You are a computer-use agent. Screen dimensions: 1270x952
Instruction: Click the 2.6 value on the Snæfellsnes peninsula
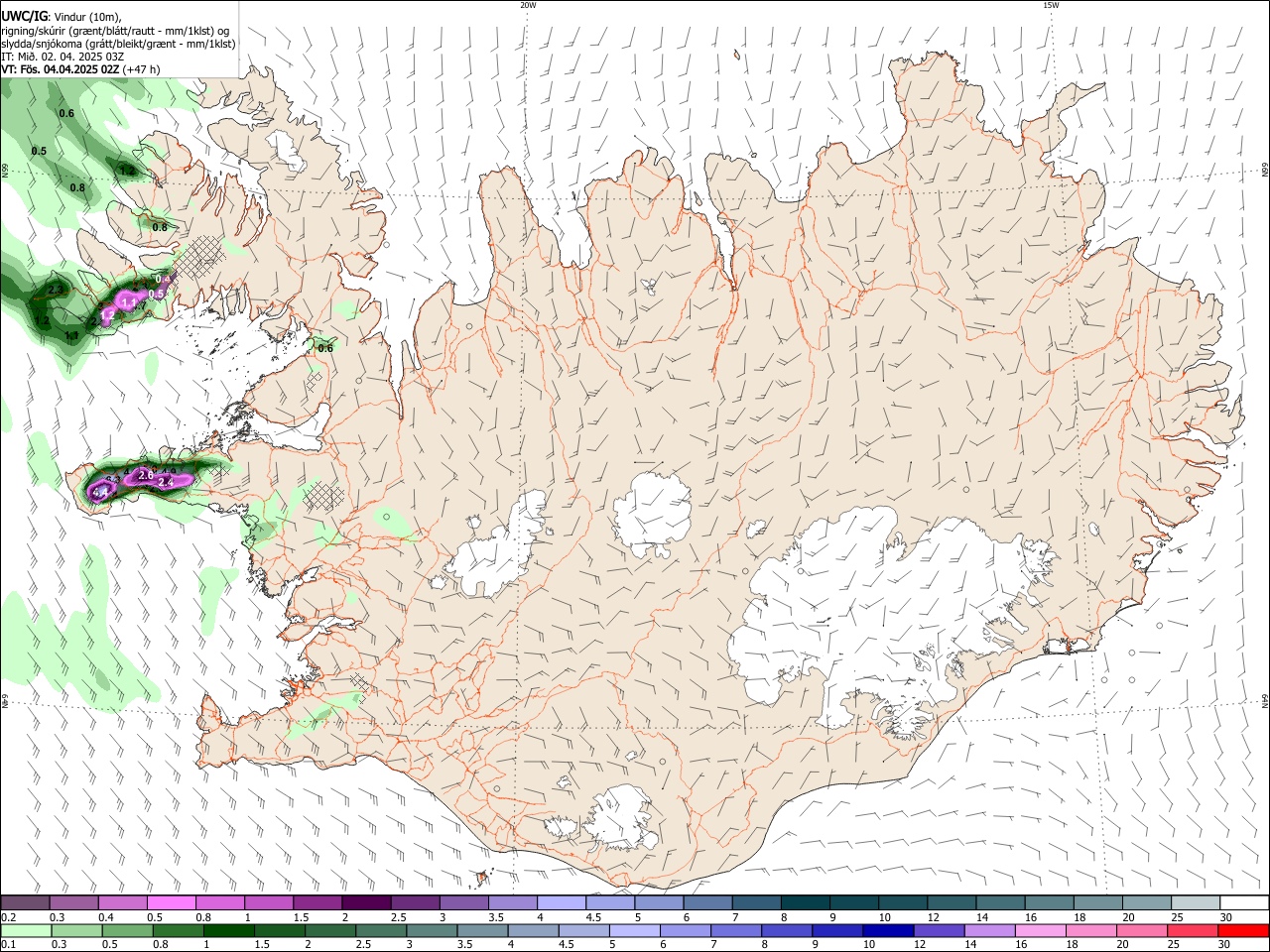(x=146, y=476)
